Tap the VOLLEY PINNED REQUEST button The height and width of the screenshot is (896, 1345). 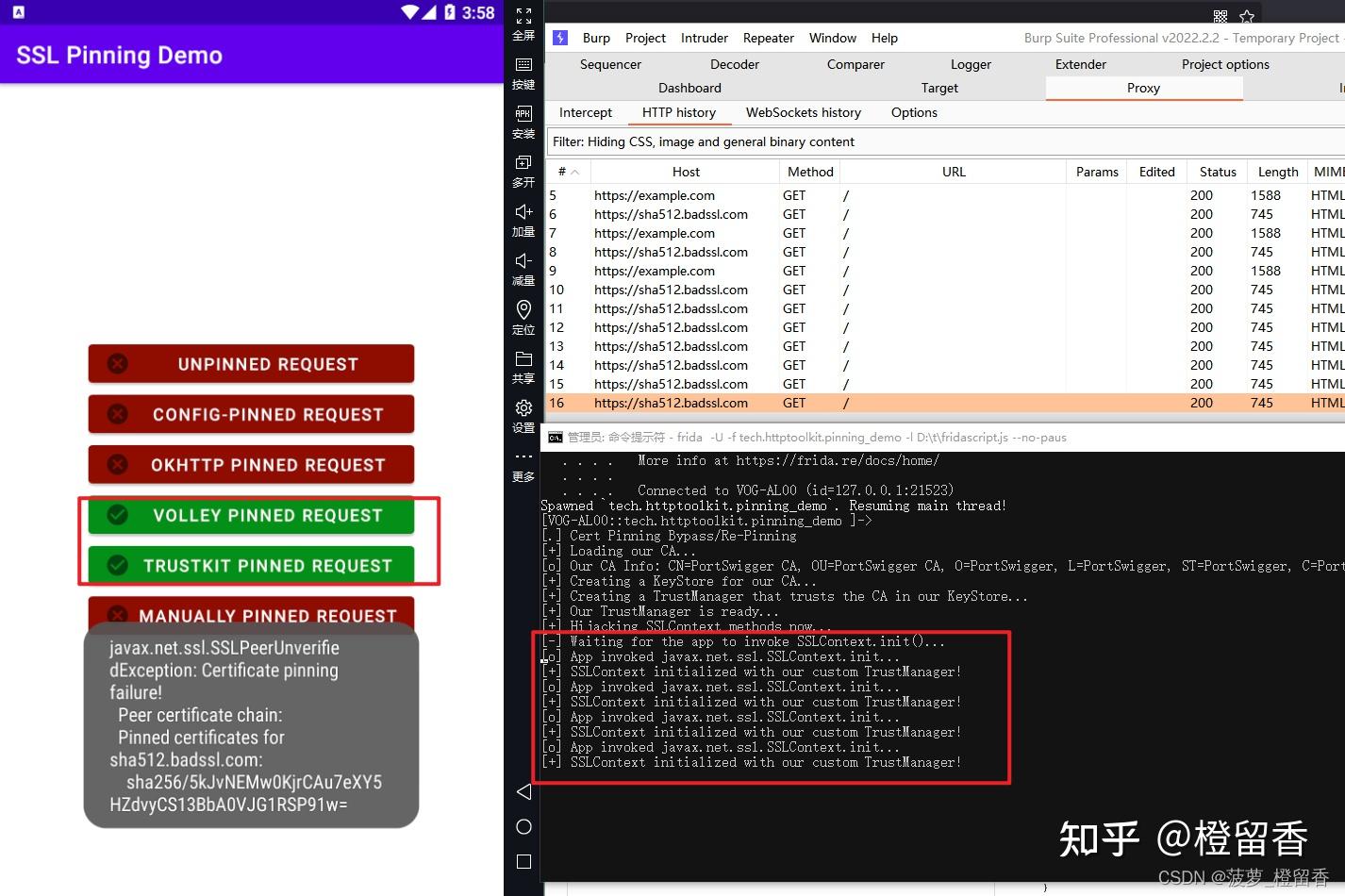(251, 515)
